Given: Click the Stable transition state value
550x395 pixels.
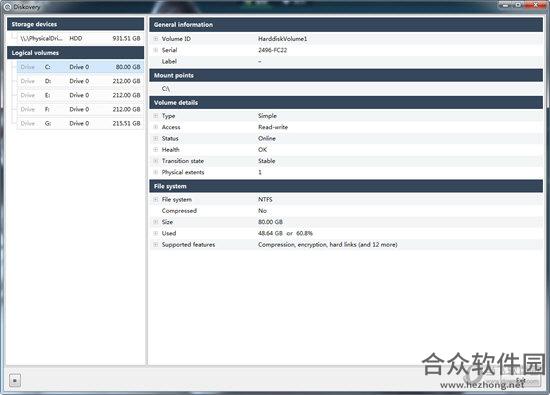Looking at the screenshot, I should tap(267, 161).
